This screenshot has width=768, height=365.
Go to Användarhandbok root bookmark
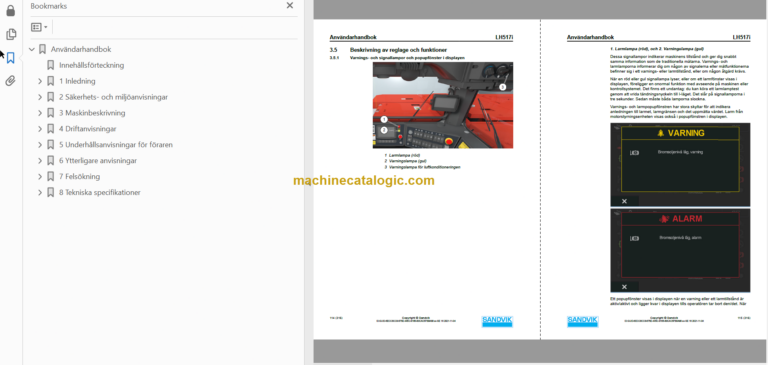click(x=81, y=49)
